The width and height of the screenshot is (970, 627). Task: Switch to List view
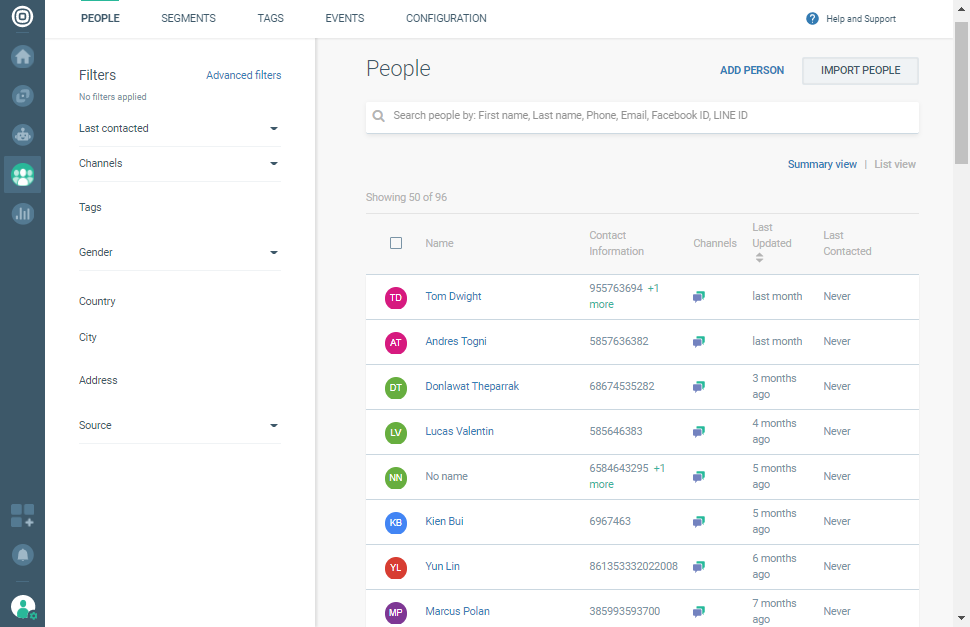[x=895, y=164]
